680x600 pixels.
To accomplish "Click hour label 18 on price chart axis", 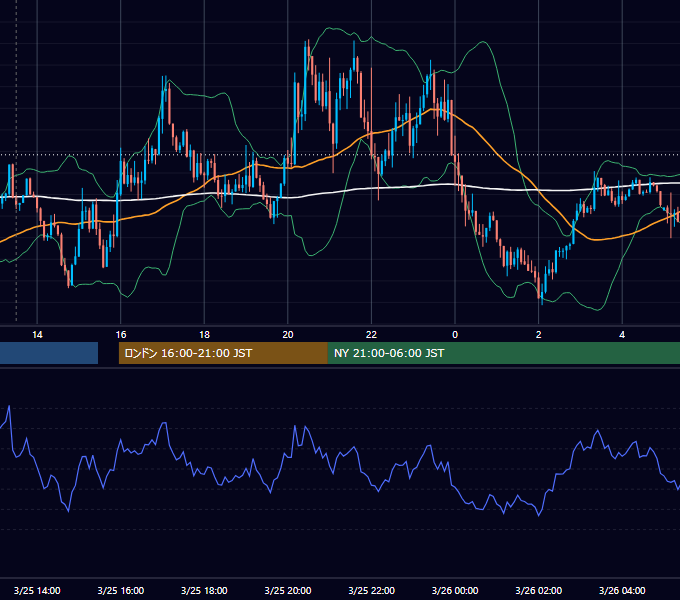I will tap(204, 335).
